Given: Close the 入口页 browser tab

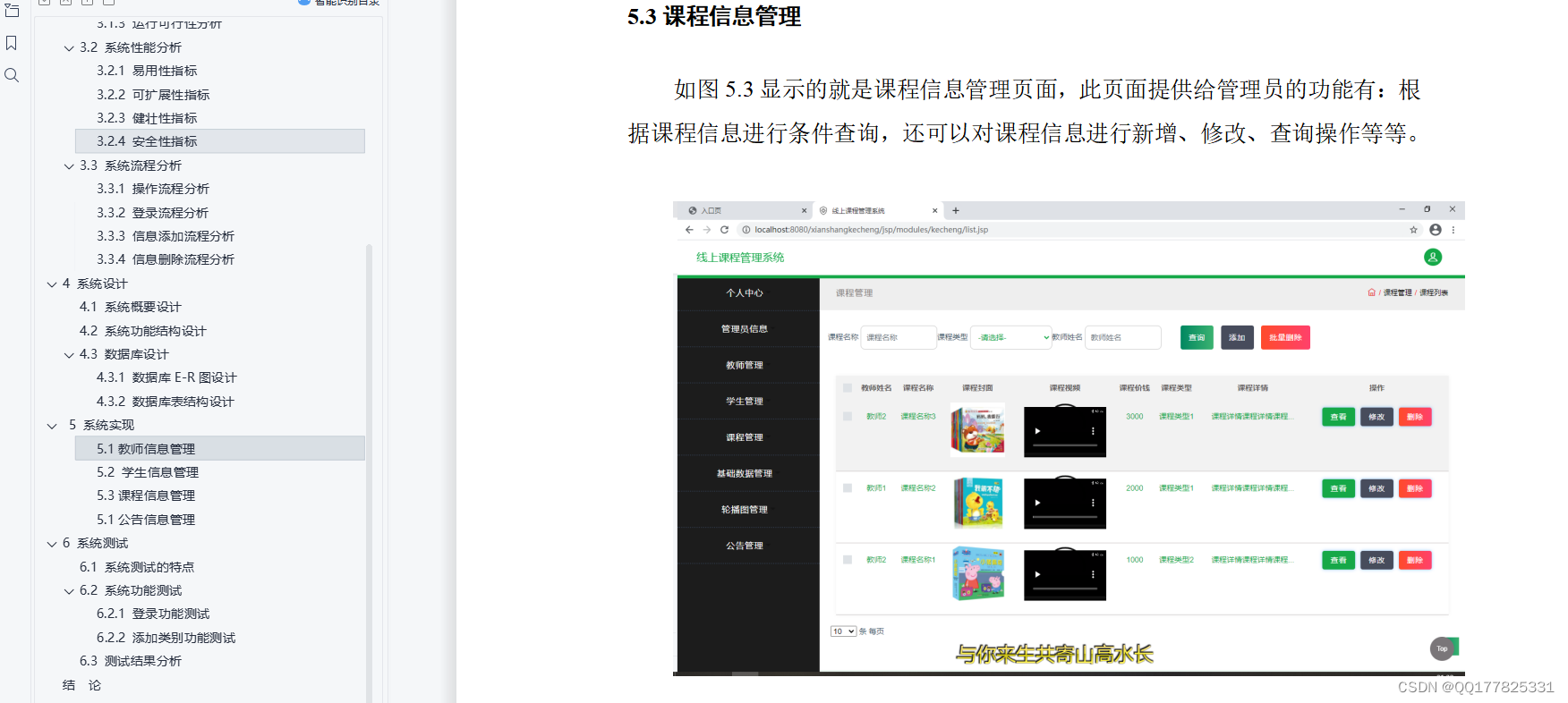Looking at the screenshot, I should [x=804, y=211].
